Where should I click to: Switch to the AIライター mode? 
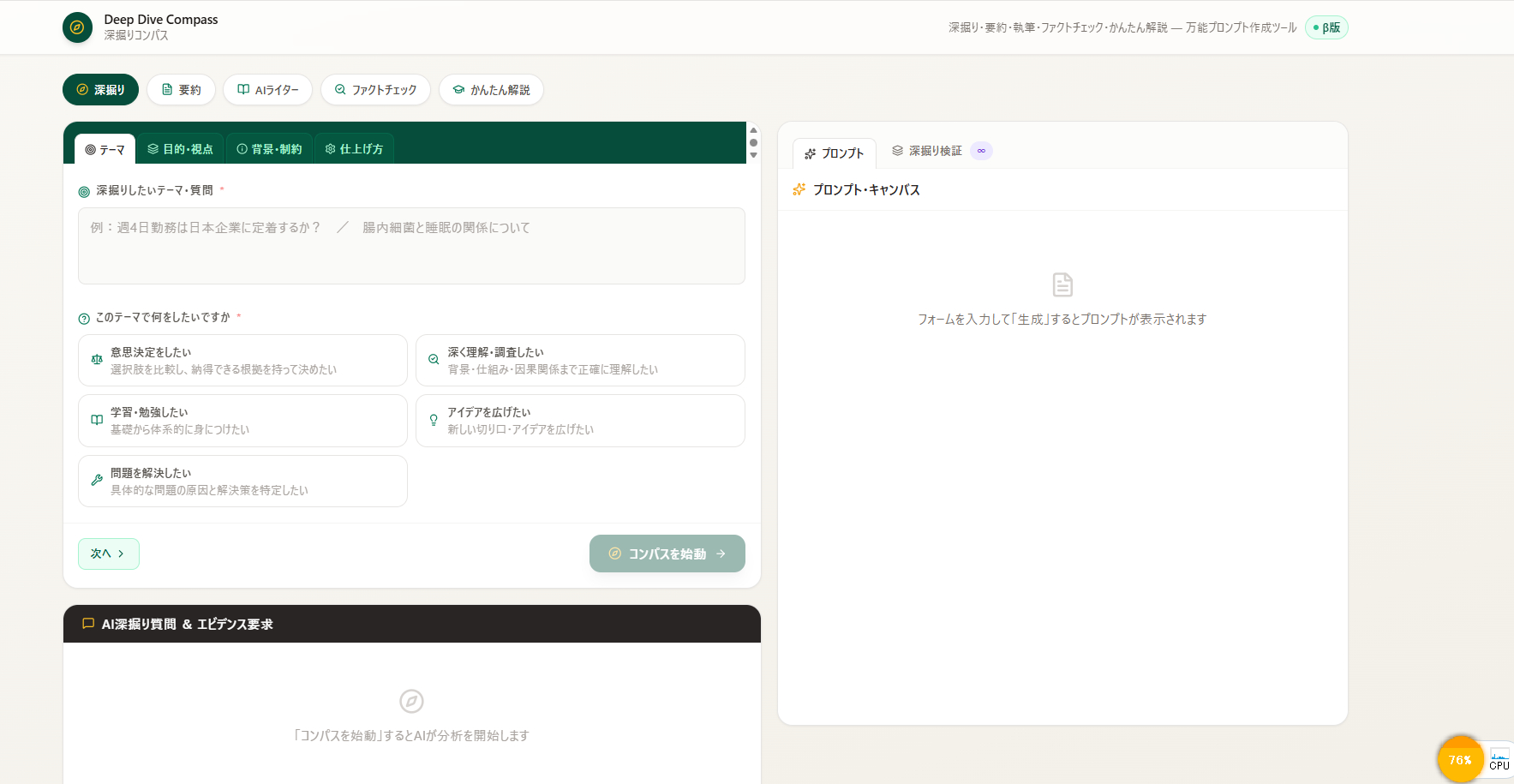click(x=268, y=90)
